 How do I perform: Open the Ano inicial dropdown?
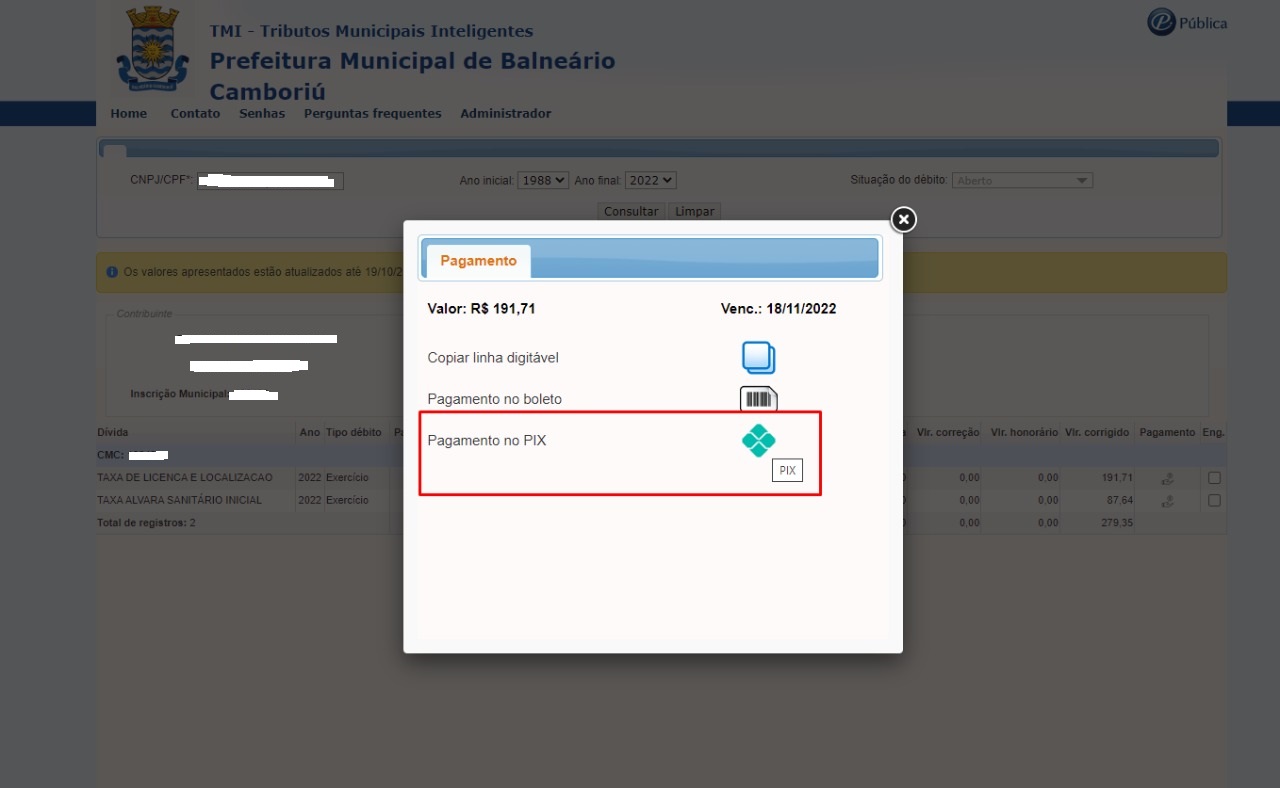pyautogui.click(x=543, y=180)
